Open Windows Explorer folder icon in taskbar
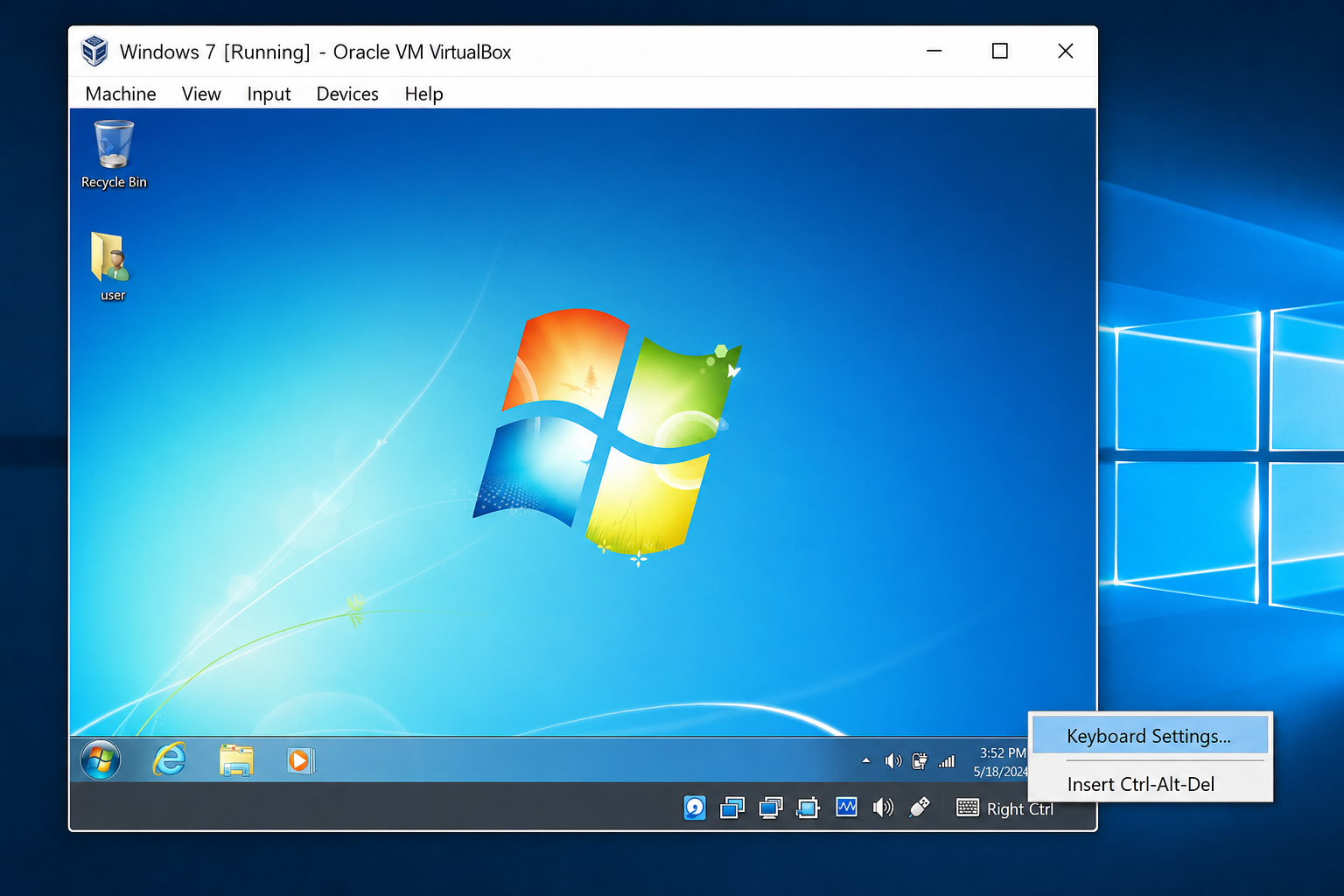 pos(236,760)
